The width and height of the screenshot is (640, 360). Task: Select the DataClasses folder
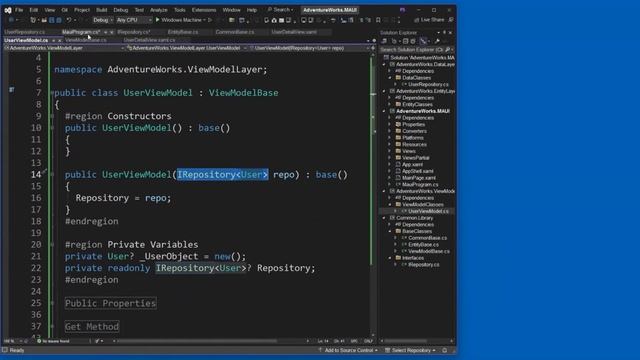tap(416, 78)
